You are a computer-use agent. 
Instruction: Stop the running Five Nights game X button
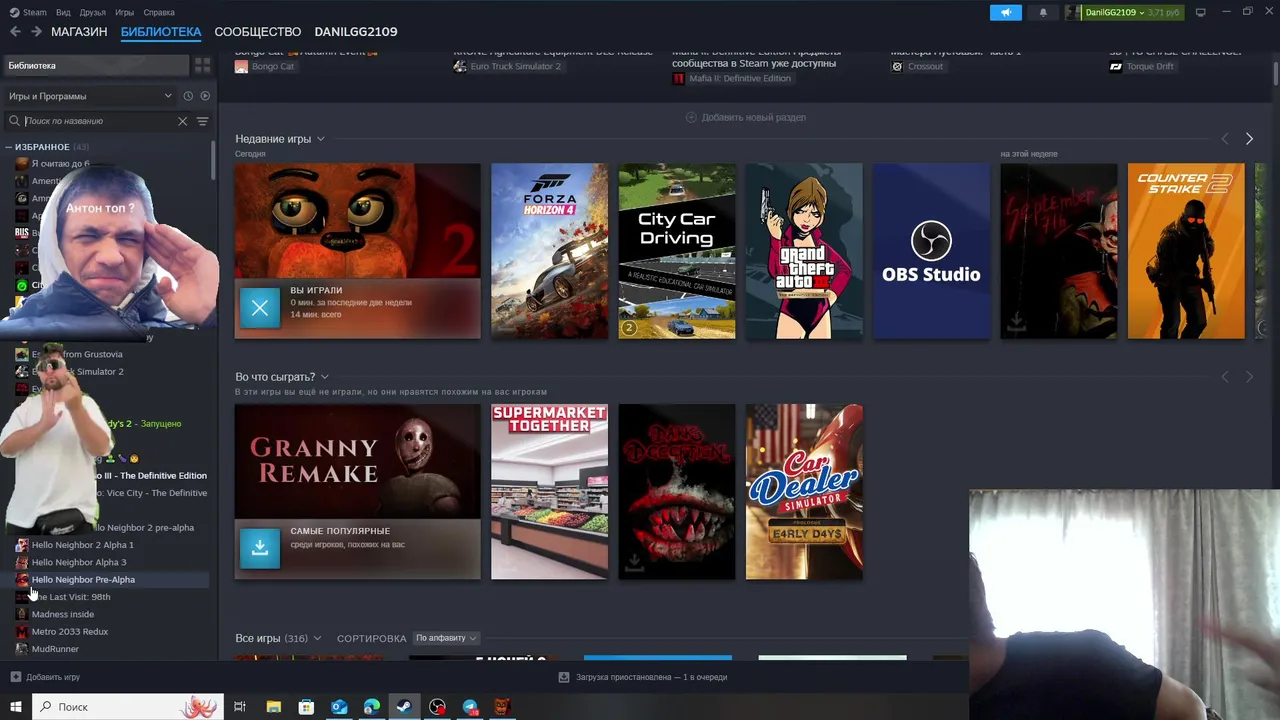point(260,308)
